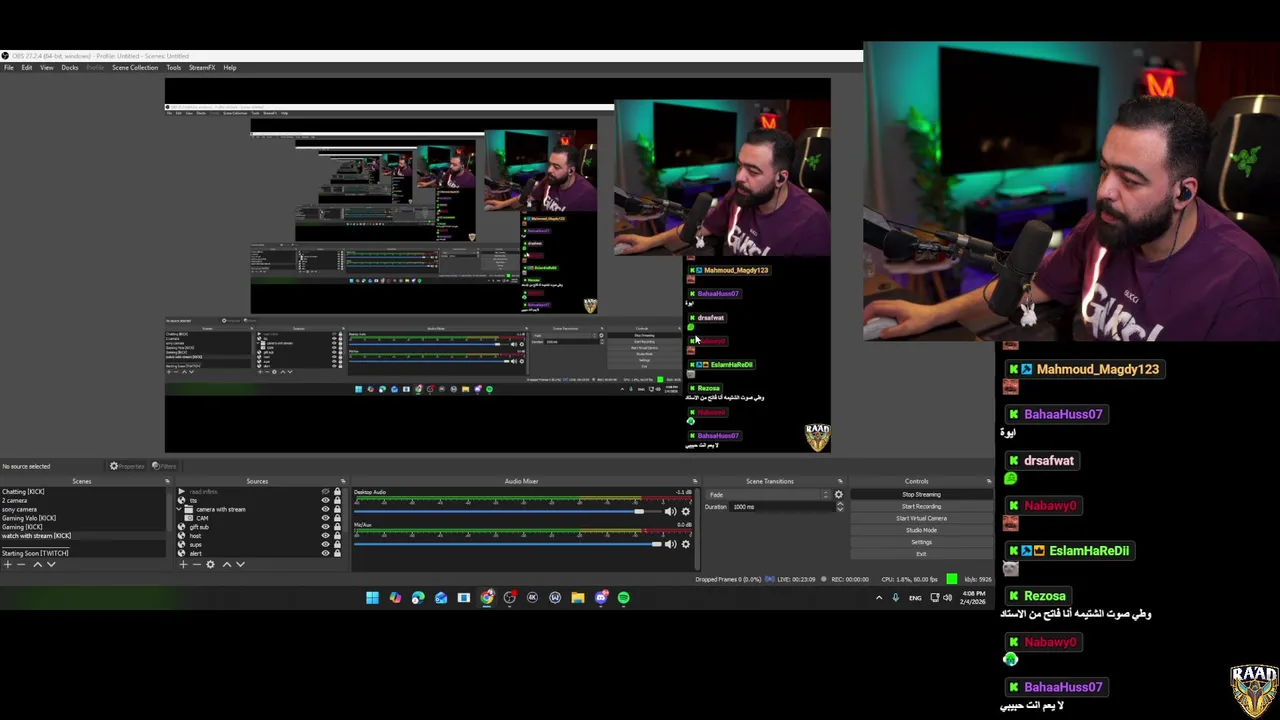This screenshot has width=1280, height=720.
Task: Collapse the camera with stream group
Action: 179,509
